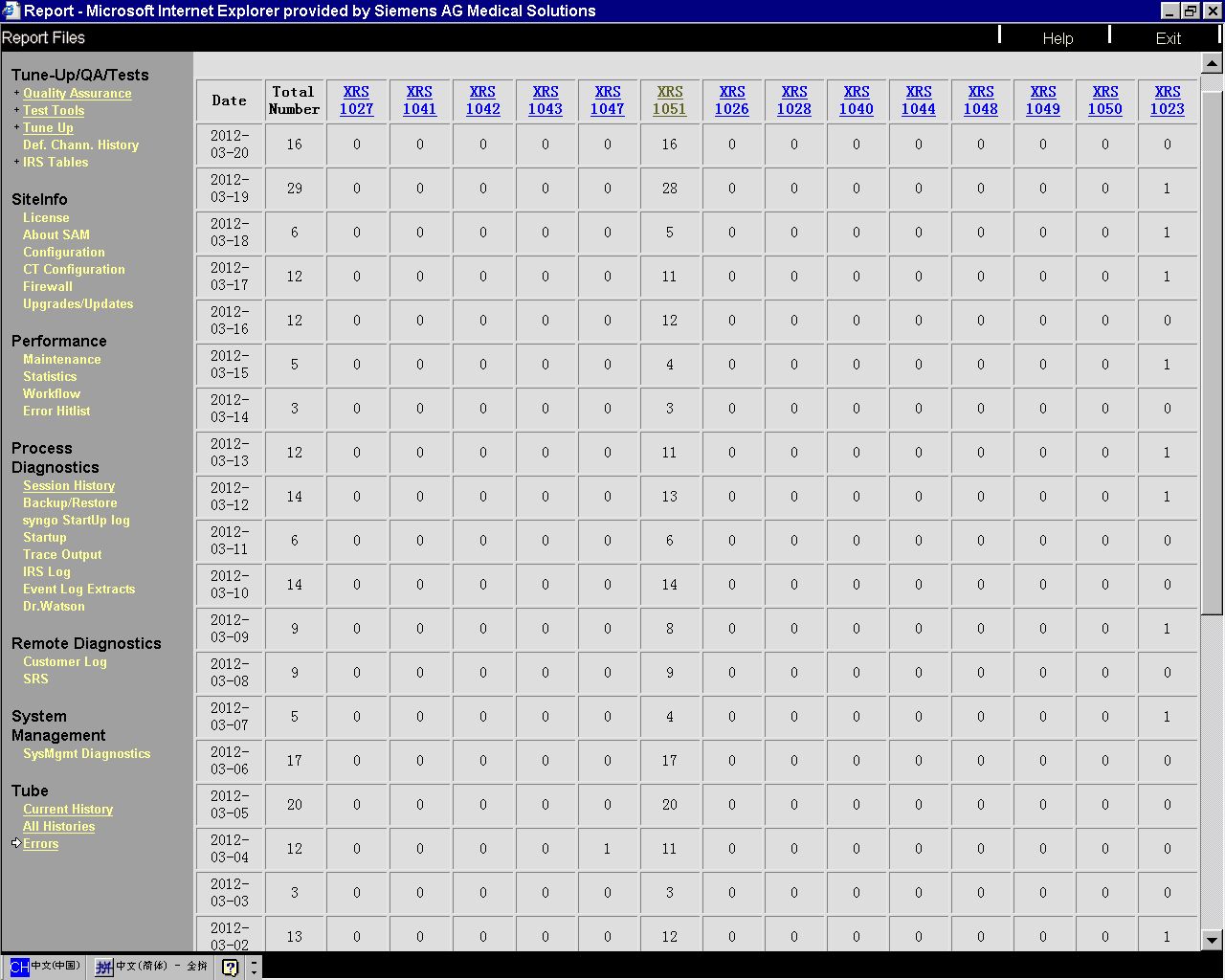Open the XRS 1042 column link
Image resolution: width=1225 pixels, height=980 pixels.
(482, 100)
